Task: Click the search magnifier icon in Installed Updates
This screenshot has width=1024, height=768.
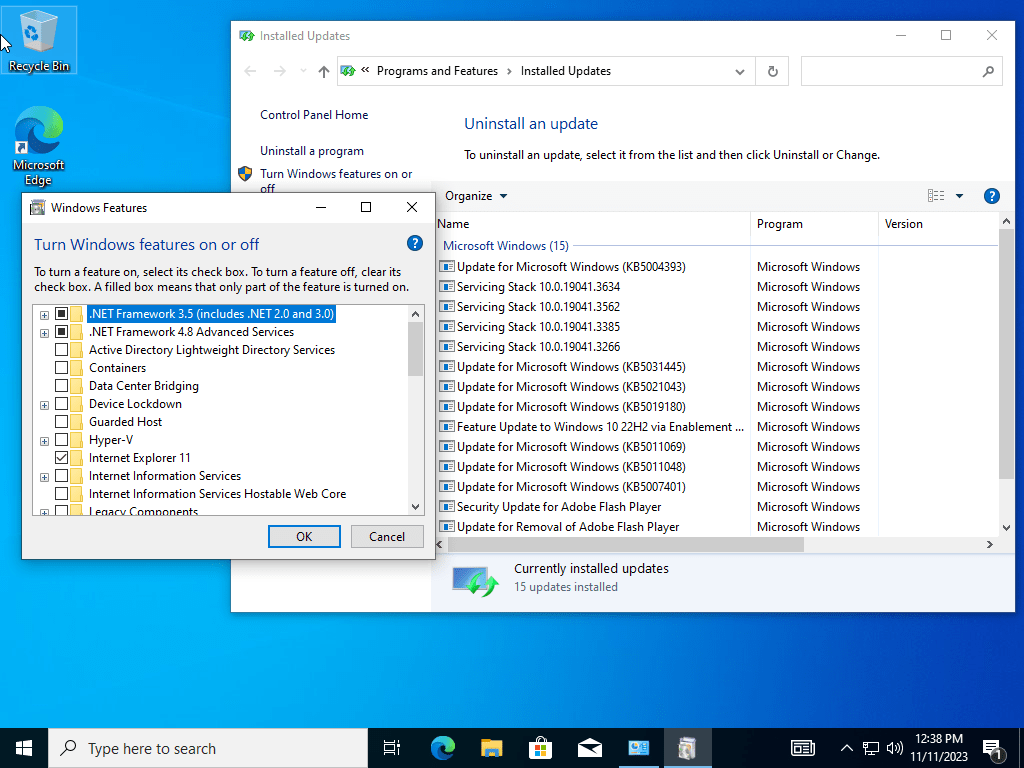Action: pos(988,71)
